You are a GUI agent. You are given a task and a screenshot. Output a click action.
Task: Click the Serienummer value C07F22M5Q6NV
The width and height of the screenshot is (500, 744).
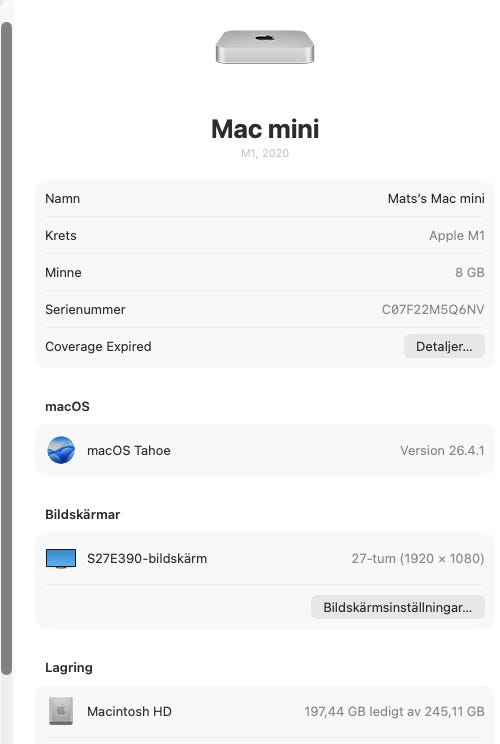(x=433, y=309)
